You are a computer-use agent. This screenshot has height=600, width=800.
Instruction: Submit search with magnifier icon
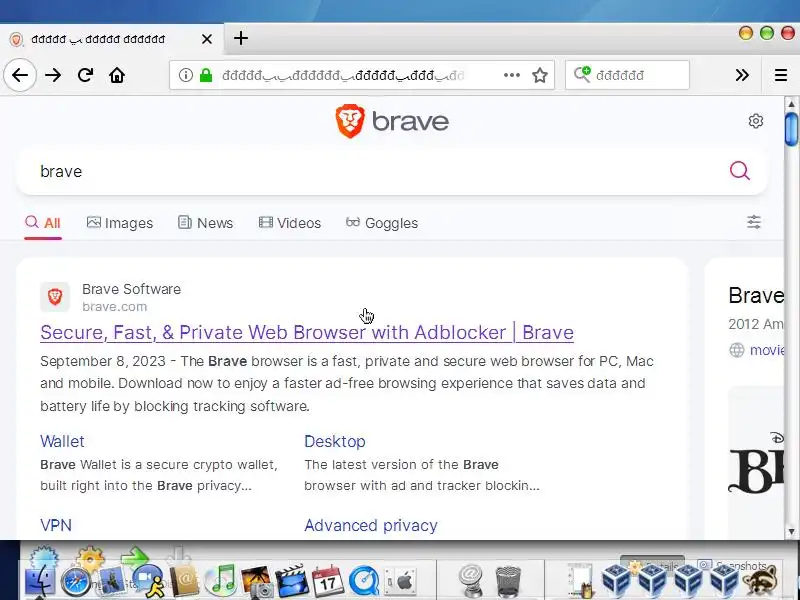[739, 171]
